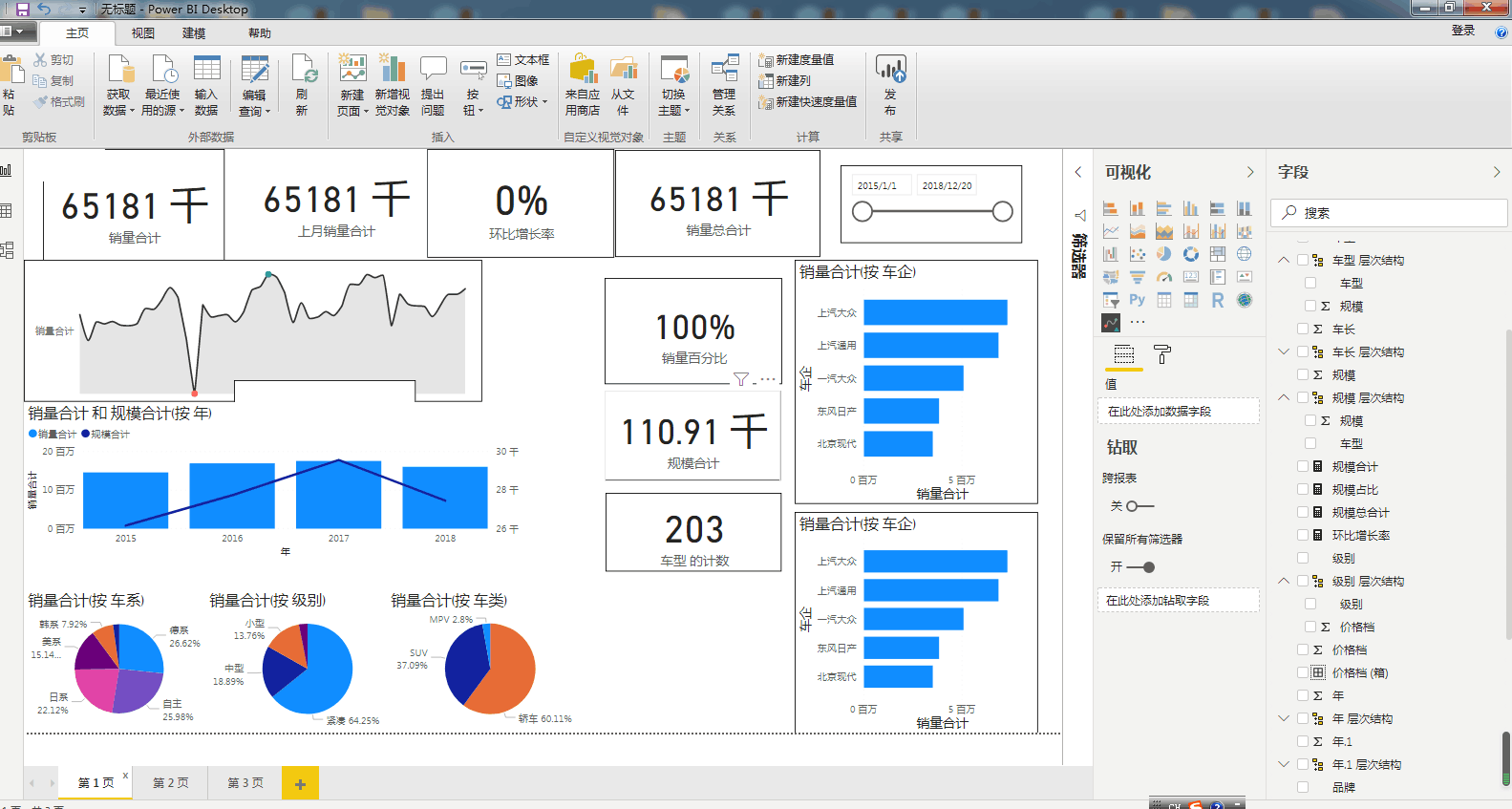
Task: Select the globe map visual icon
Action: 1244,254
